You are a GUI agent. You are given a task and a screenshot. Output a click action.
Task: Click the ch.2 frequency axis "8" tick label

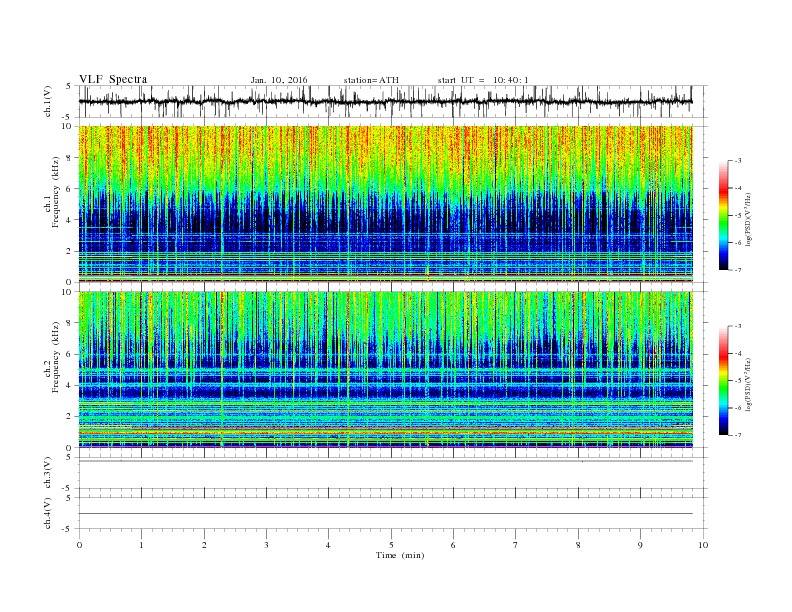70,323
